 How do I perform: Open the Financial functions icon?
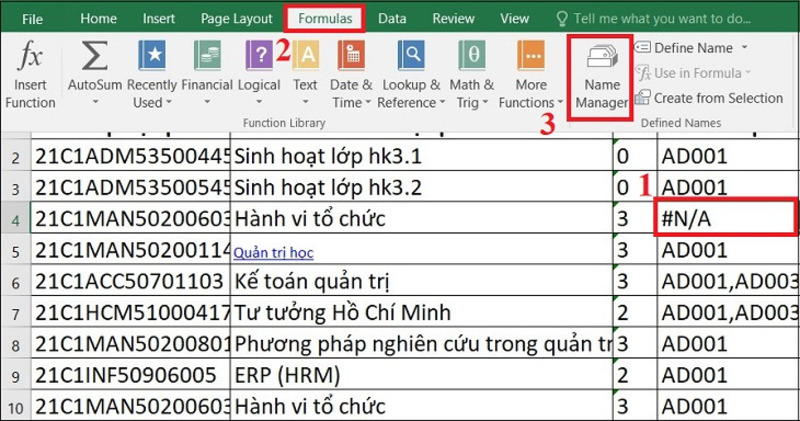click(x=207, y=57)
